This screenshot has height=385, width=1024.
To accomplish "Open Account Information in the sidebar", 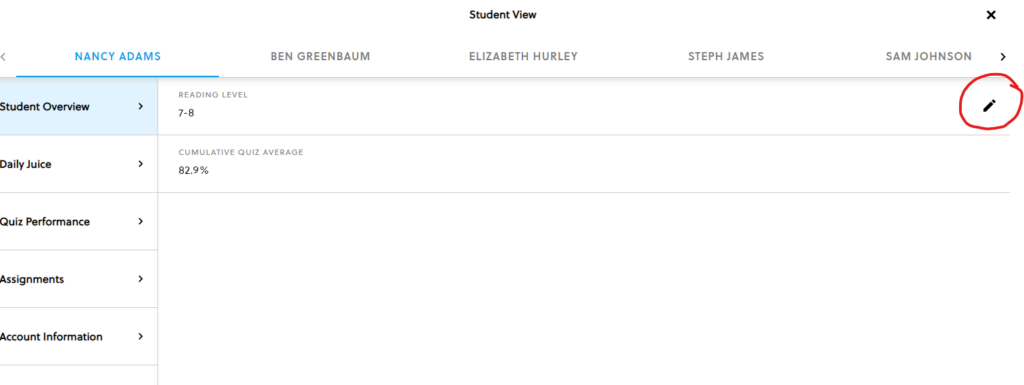I will [x=78, y=337].
